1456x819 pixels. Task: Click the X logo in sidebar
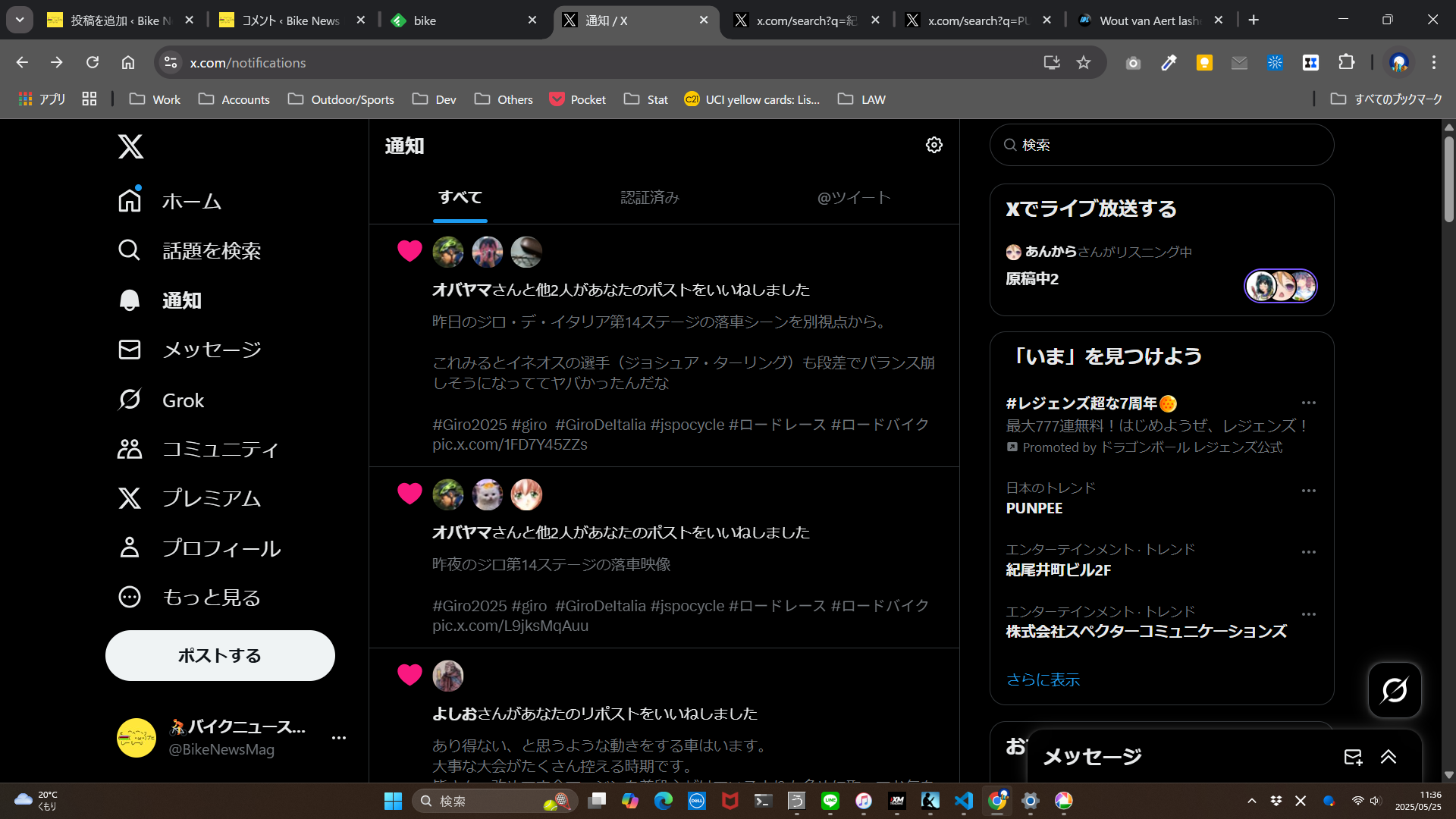point(130,146)
